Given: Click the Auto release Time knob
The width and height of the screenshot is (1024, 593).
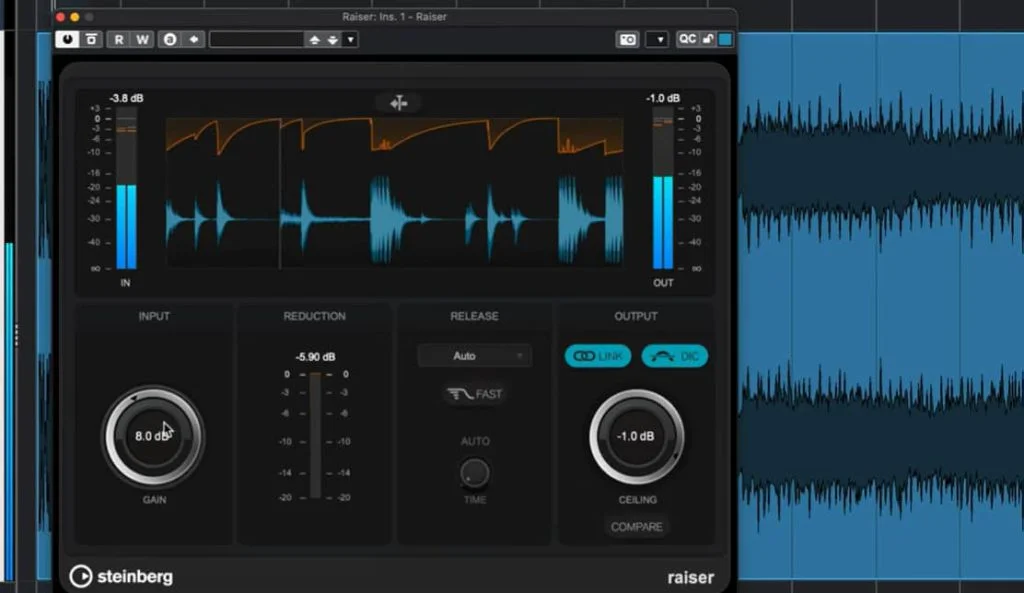Looking at the screenshot, I should click(474, 473).
